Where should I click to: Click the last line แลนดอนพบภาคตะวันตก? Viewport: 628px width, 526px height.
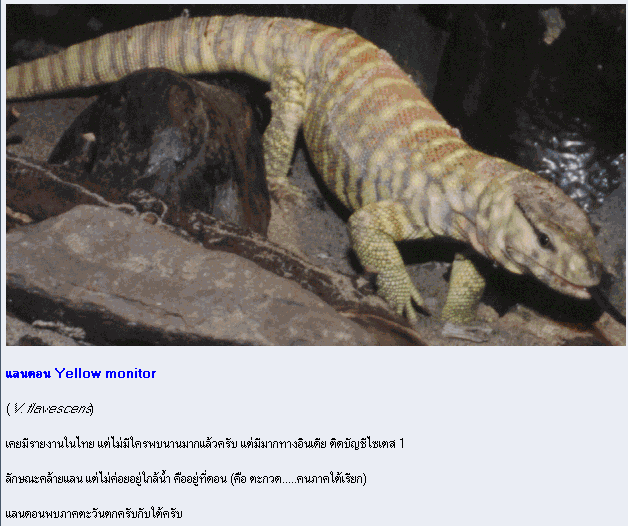coord(94,513)
